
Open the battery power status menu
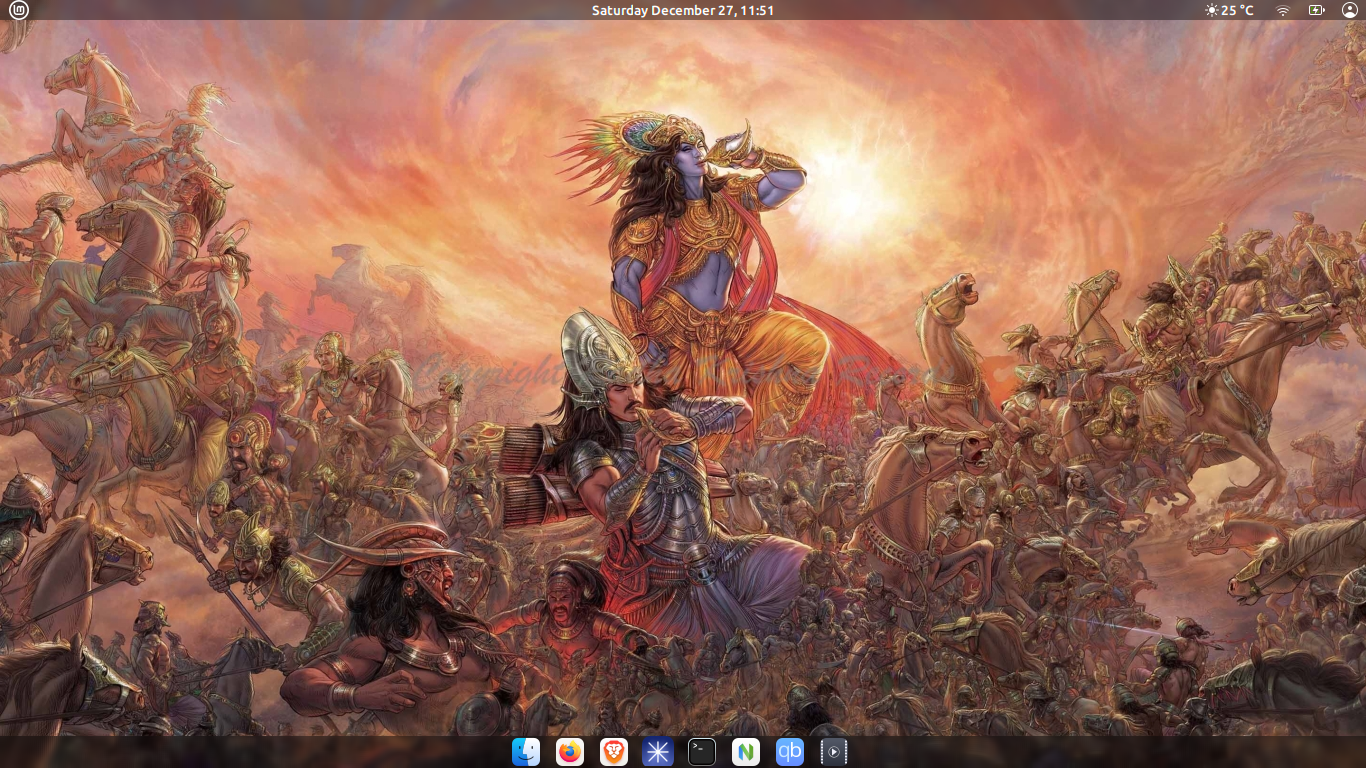[x=1316, y=10]
